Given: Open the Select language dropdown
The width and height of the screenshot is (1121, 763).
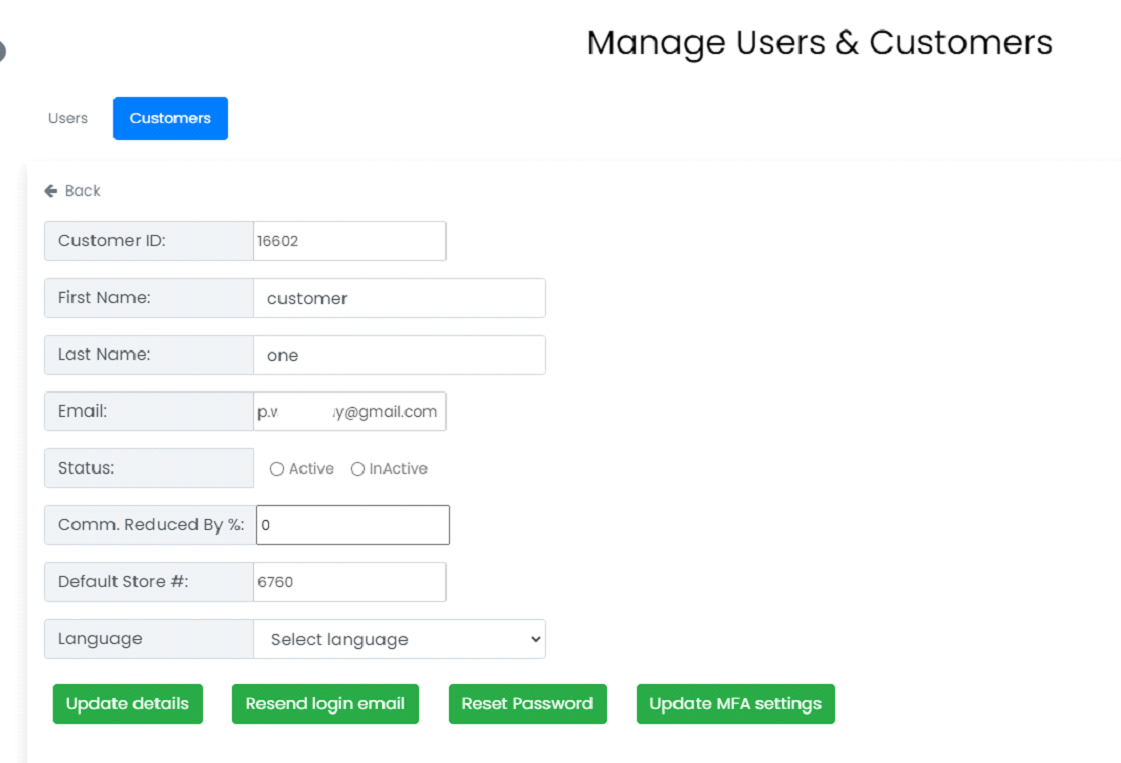Looking at the screenshot, I should (399, 640).
